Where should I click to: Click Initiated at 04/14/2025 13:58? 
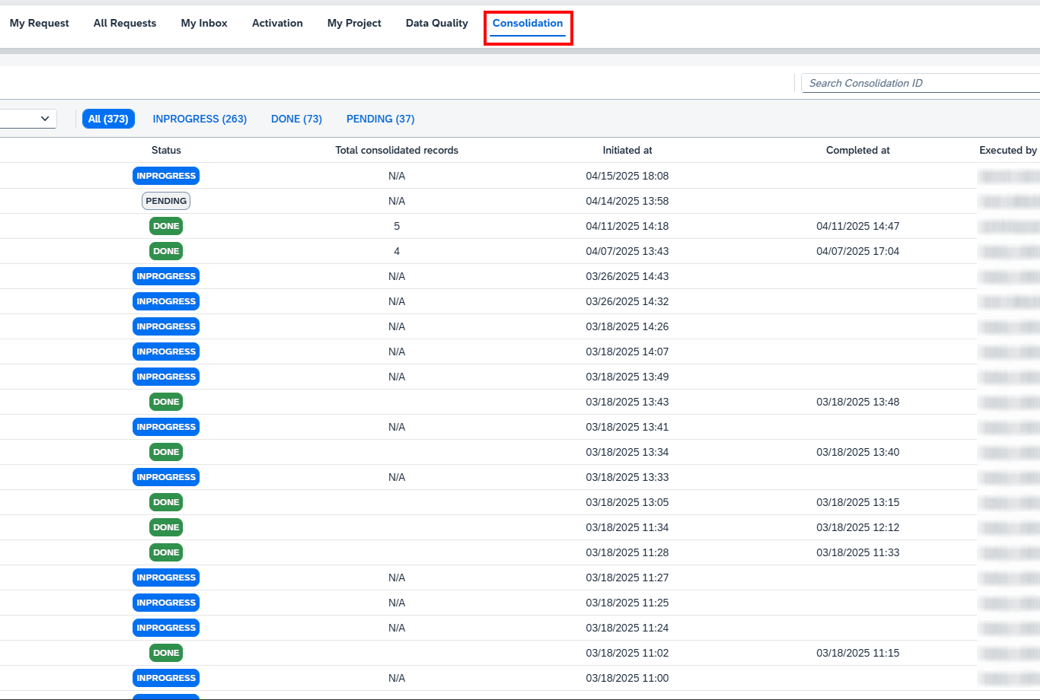click(x=627, y=201)
